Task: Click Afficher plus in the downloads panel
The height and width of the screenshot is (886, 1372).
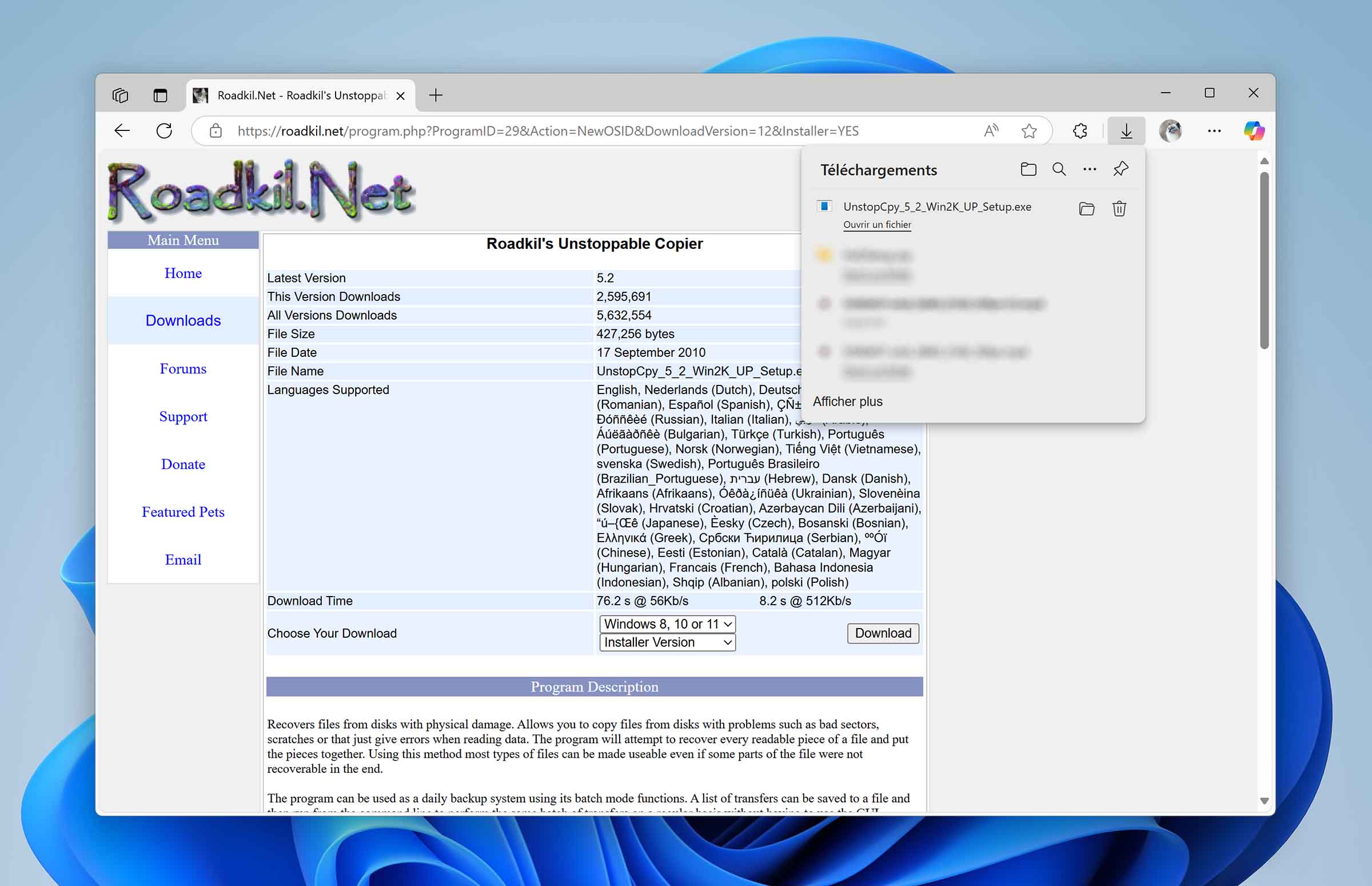Action: [x=847, y=401]
